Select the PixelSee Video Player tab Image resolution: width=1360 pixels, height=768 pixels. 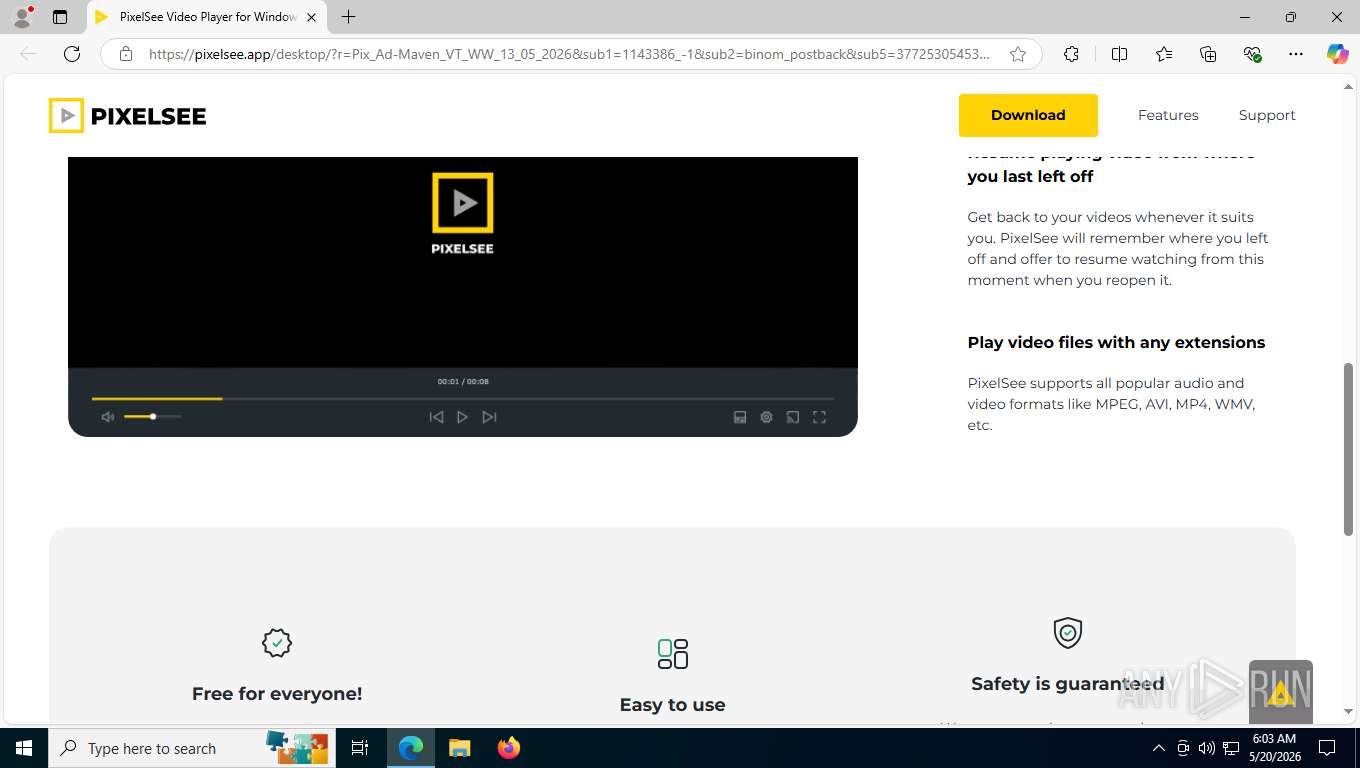[207, 17]
